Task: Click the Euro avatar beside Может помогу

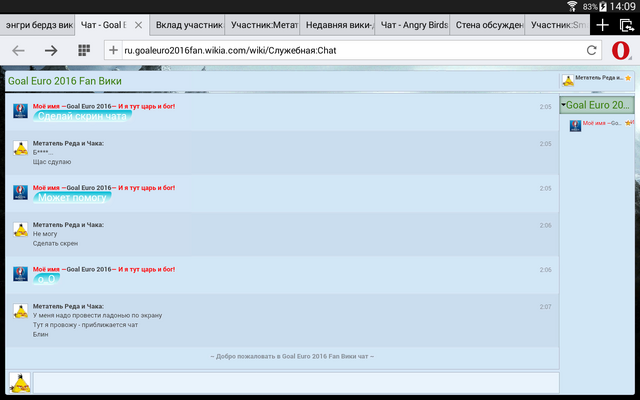Action: (x=20, y=192)
